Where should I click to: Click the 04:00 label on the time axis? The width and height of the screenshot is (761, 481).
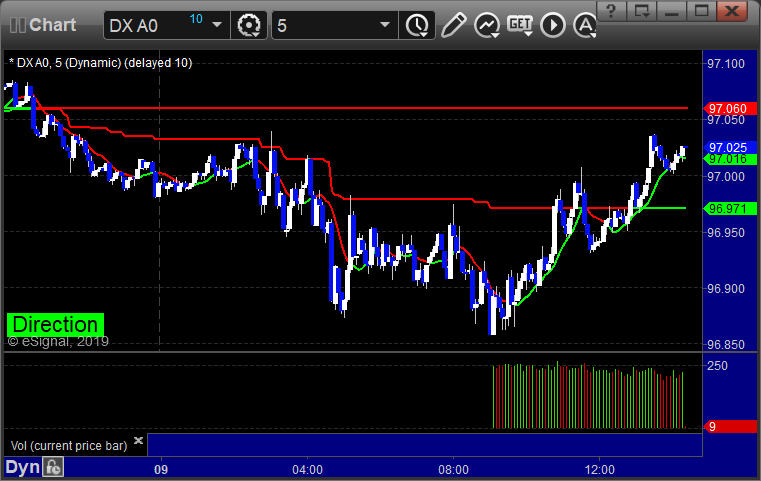[x=307, y=470]
